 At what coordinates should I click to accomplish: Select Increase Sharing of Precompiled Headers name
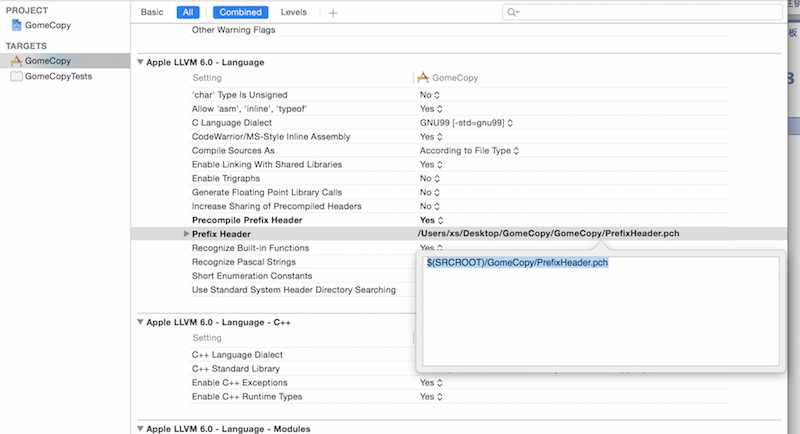point(277,206)
